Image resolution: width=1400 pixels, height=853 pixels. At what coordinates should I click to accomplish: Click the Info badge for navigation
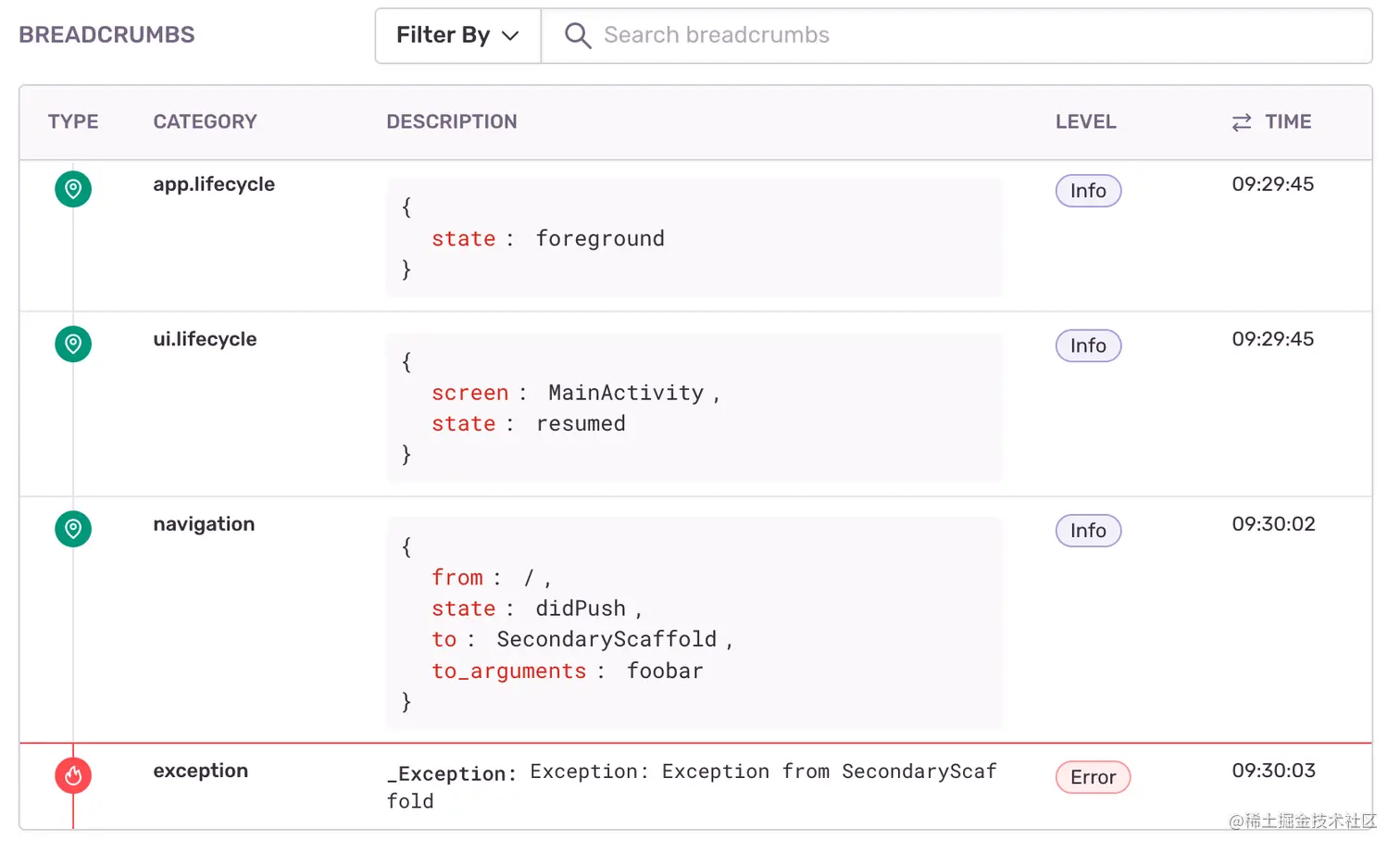[x=1088, y=531]
